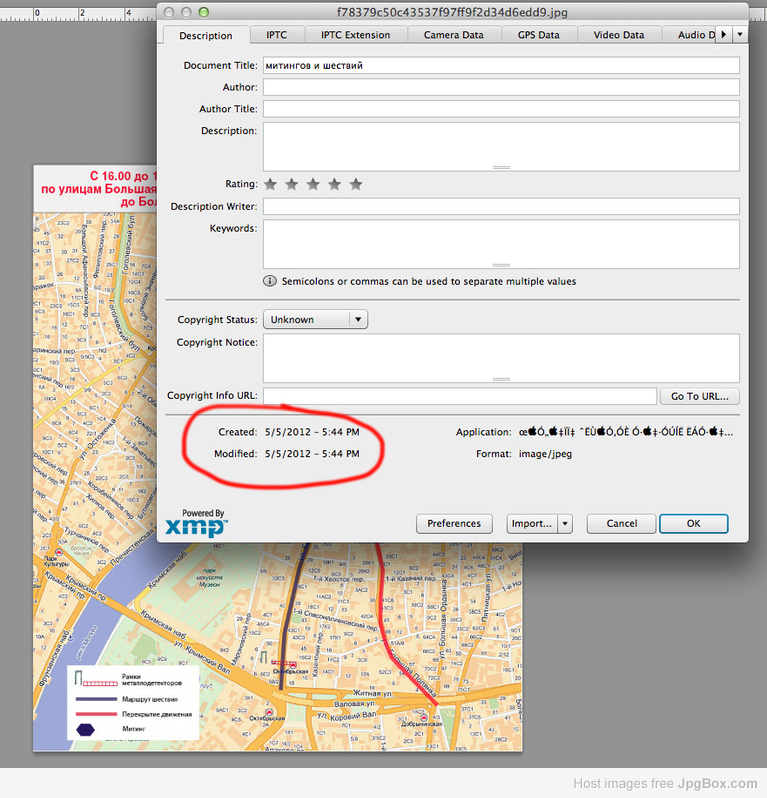Open the tab list dropdown menu
The image size is (767, 798).
(x=740, y=35)
